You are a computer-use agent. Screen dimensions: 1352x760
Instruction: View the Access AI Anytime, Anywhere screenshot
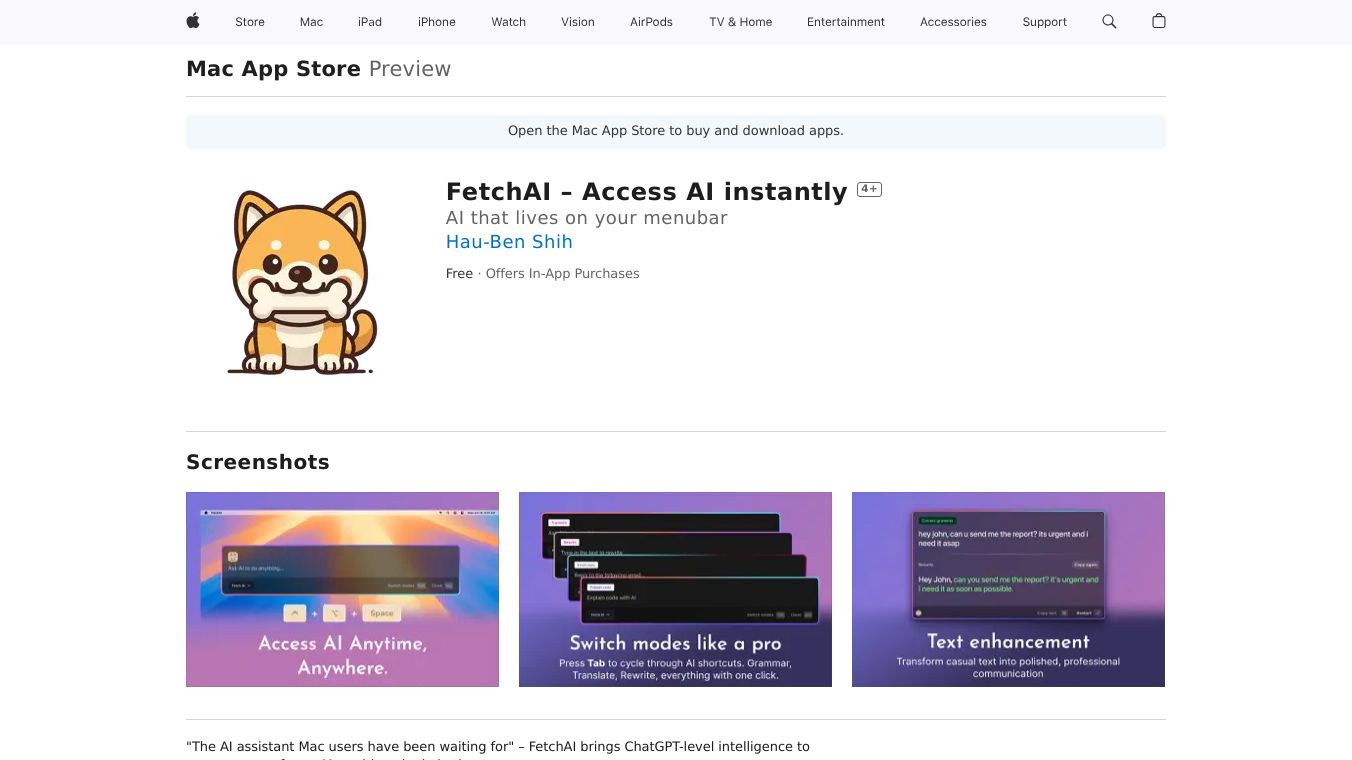[x=342, y=589]
